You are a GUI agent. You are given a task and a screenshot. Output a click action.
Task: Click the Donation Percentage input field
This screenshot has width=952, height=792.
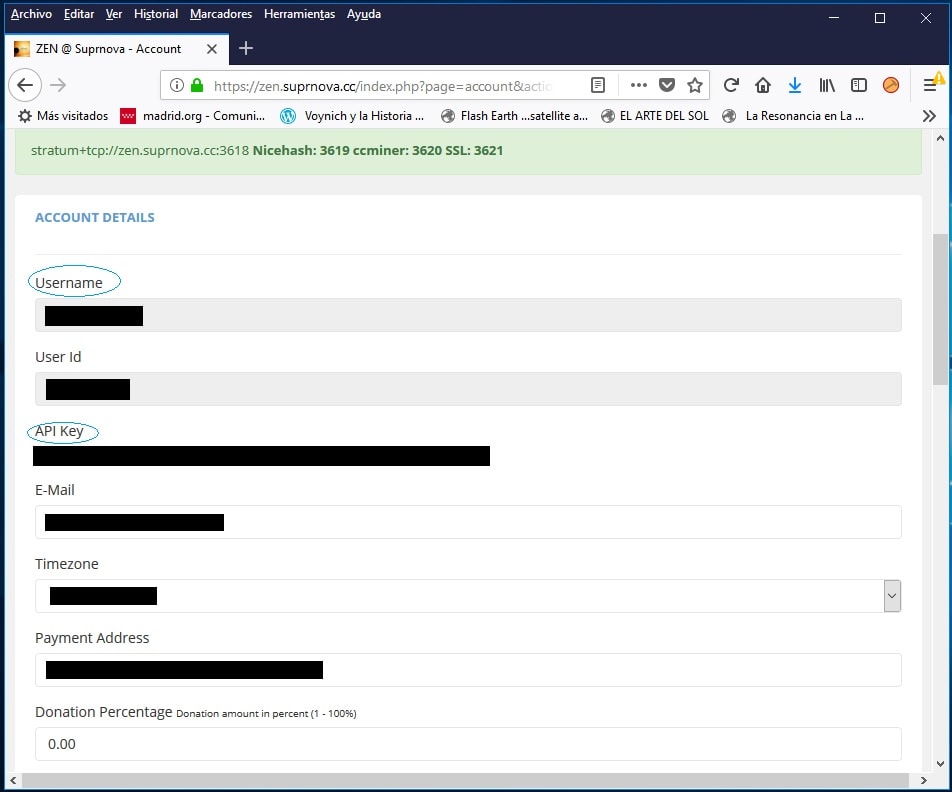point(468,744)
